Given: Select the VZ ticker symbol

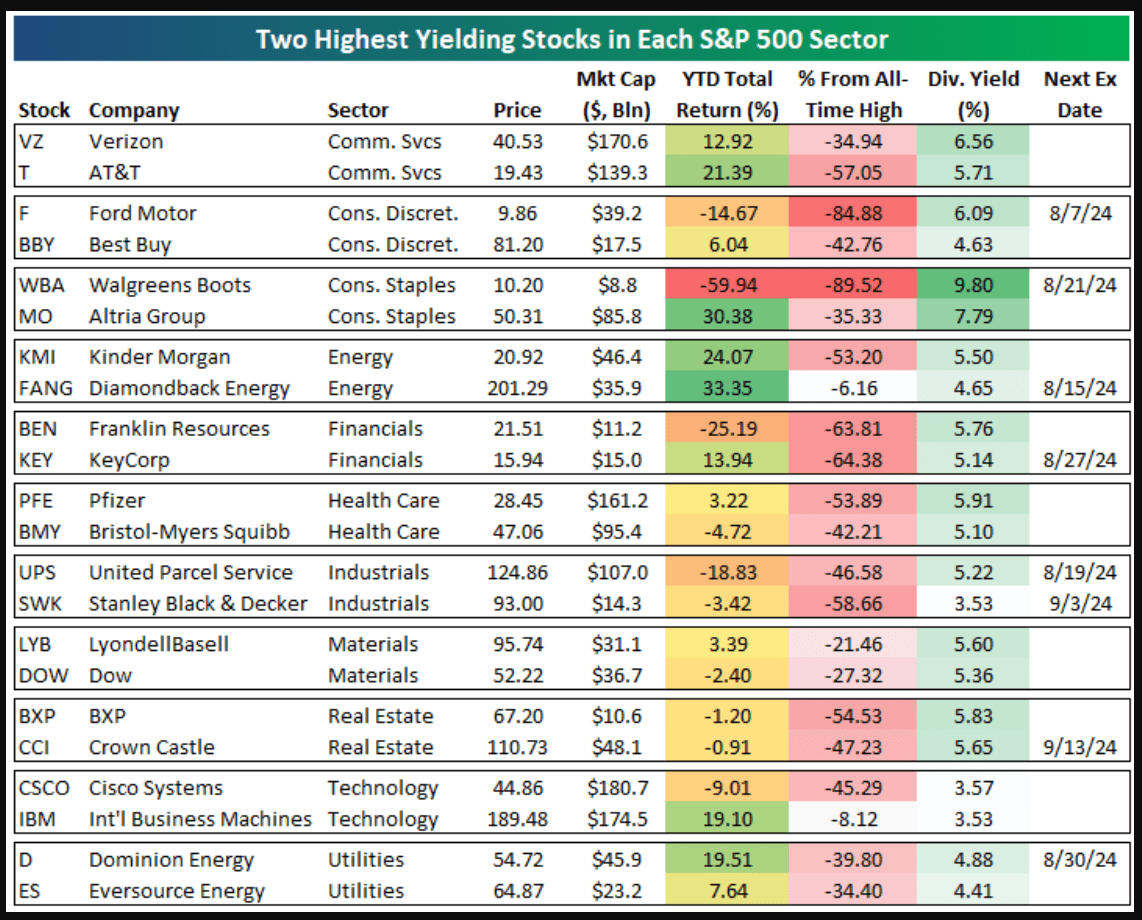Looking at the screenshot, I should [33, 142].
